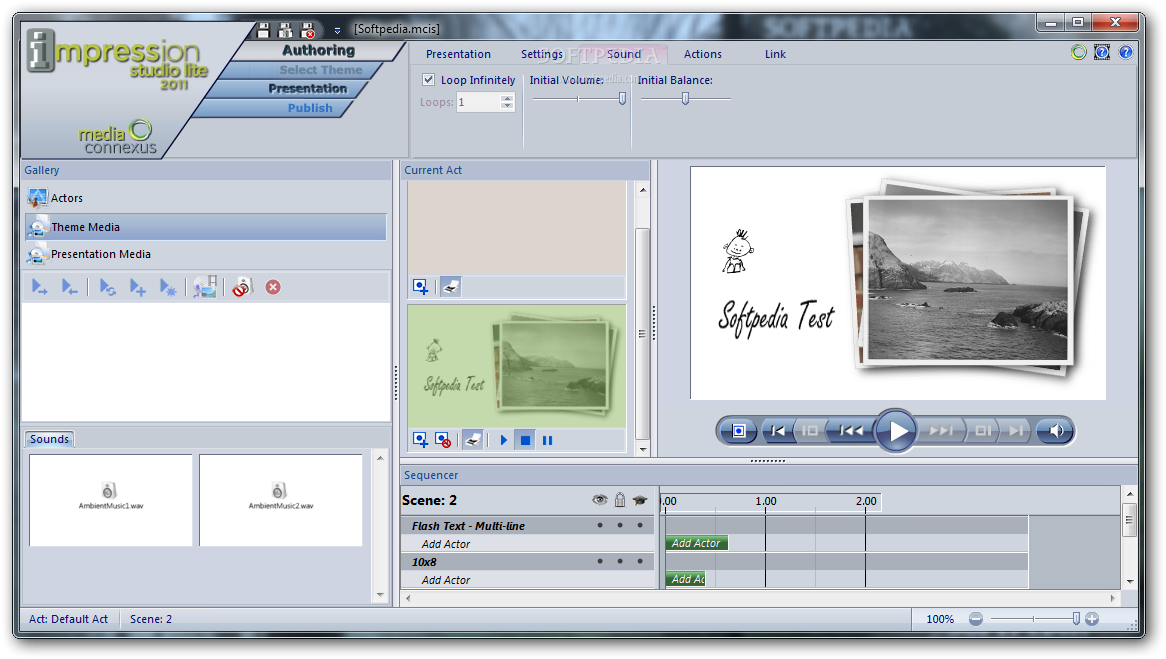This screenshot has height=659, width=1166.
Task: Click the Save As floppy icon
Action: (286, 30)
